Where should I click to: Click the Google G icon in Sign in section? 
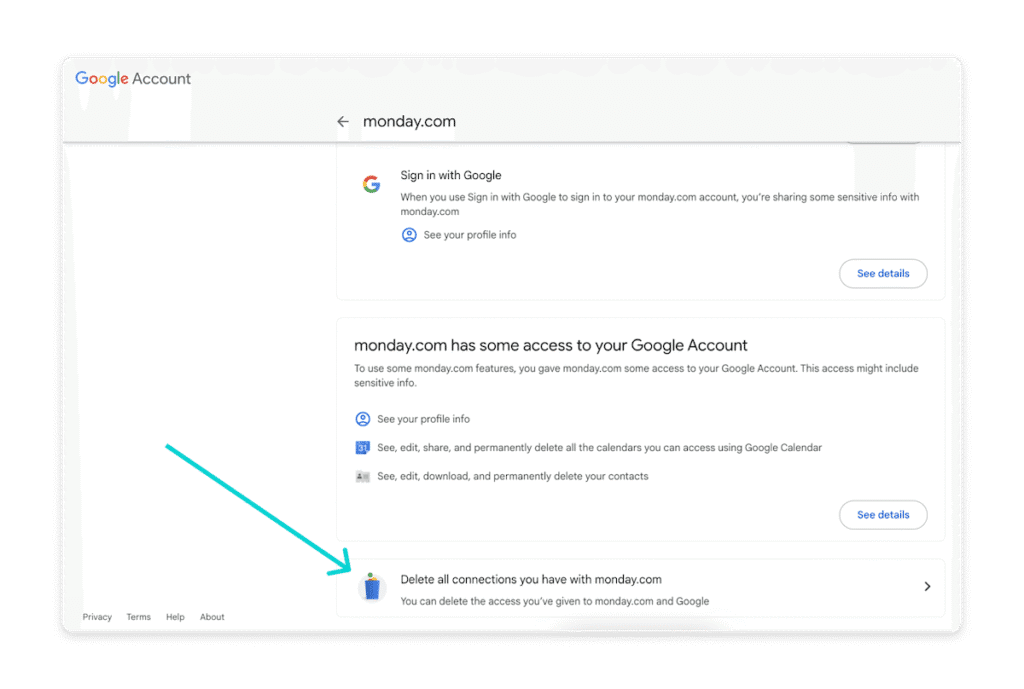372,184
